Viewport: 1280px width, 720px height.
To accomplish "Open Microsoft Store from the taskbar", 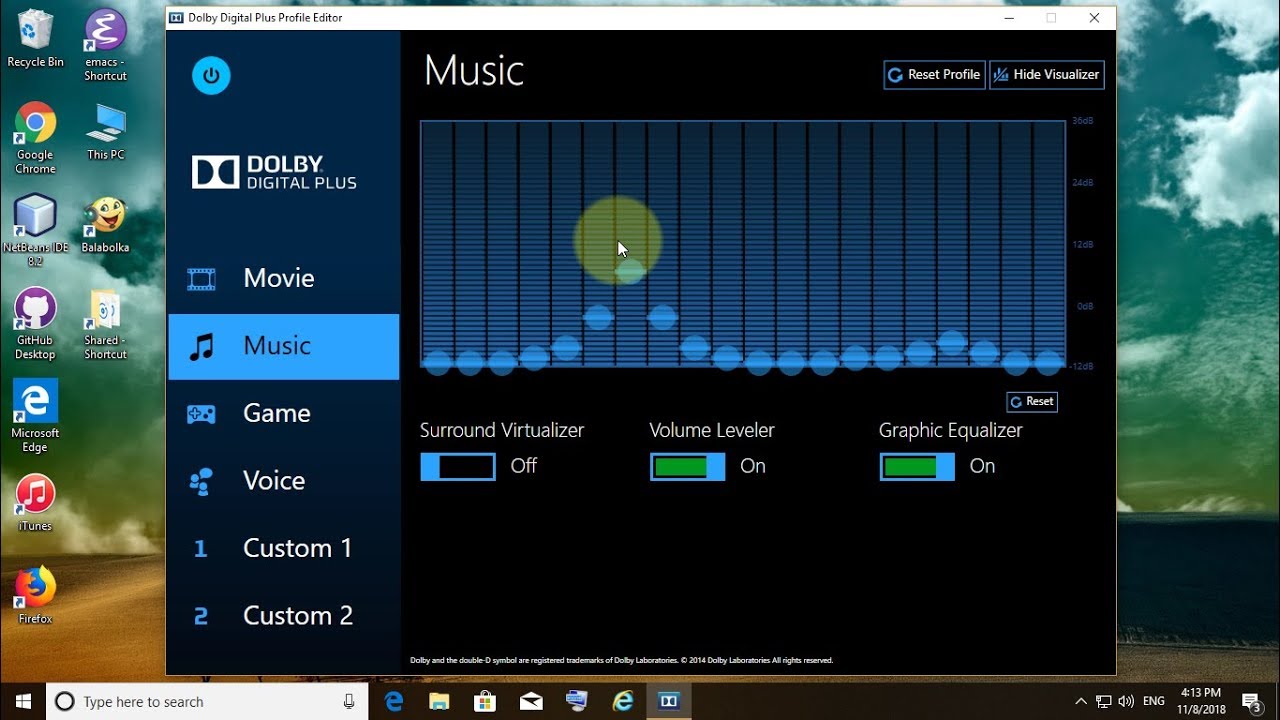I will 486,702.
